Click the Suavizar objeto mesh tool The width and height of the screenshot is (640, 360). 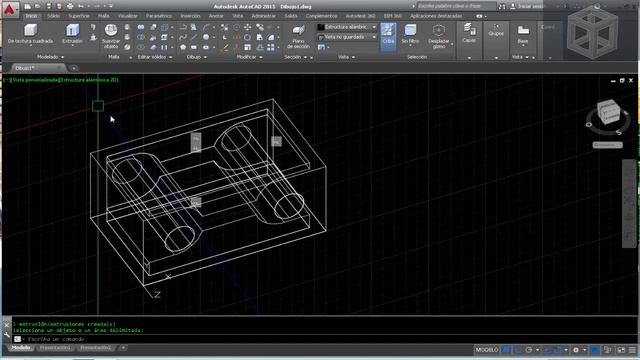point(111,36)
